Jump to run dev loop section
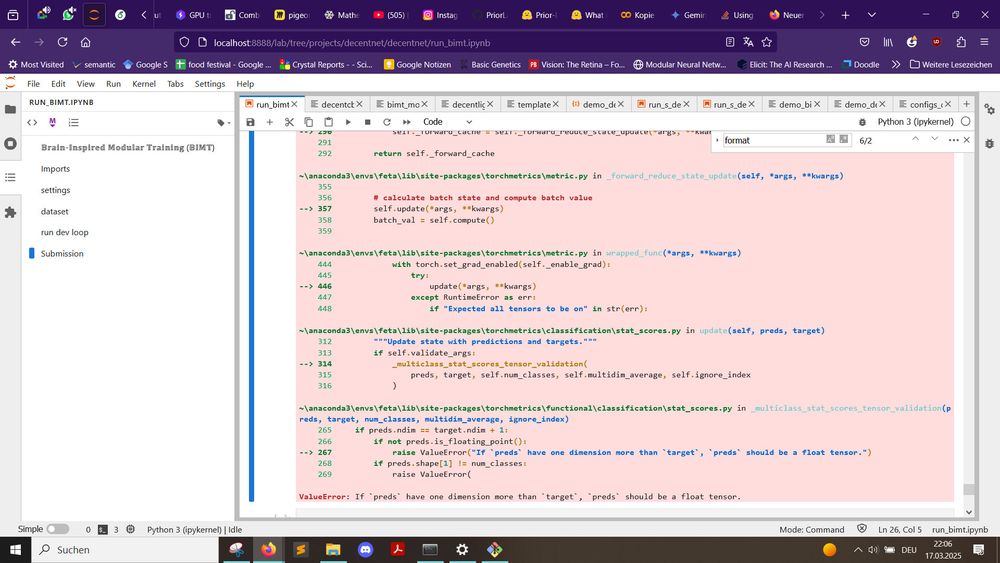The height and width of the screenshot is (563, 1000). pos(64,232)
